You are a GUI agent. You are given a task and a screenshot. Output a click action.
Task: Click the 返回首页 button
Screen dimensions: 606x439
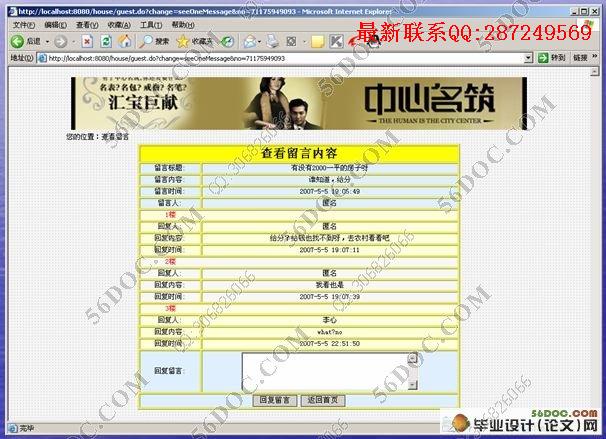pos(323,400)
